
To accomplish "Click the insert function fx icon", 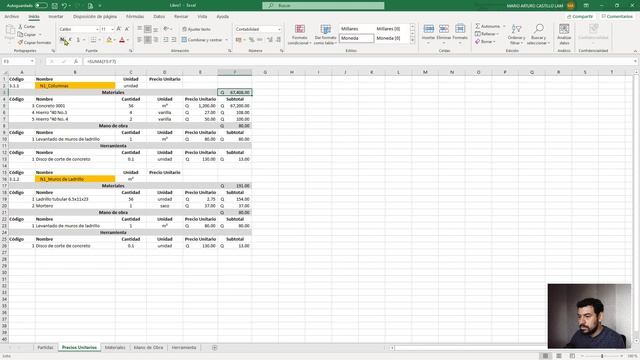I will tap(76, 61).
